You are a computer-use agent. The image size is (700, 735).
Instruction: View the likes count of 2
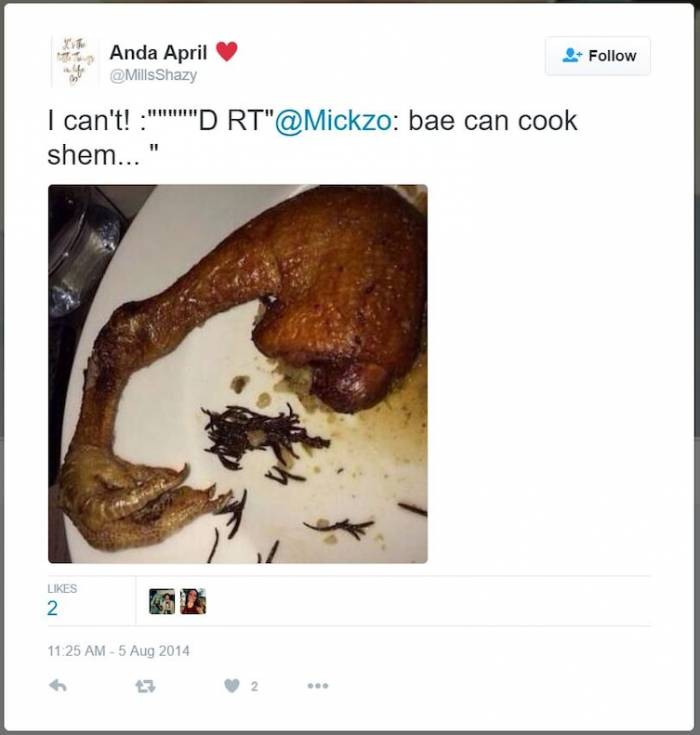pyautogui.click(x=53, y=608)
